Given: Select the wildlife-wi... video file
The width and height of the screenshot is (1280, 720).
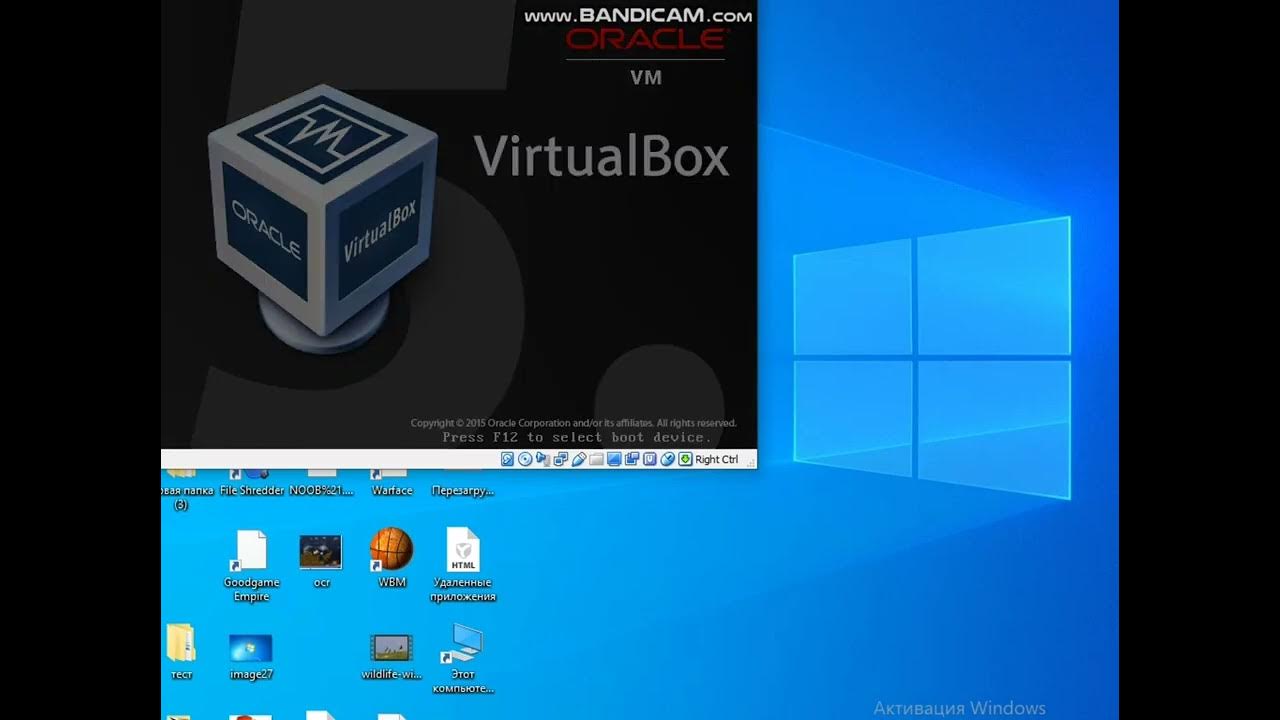Looking at the screenshot, I should click(392, 656).
